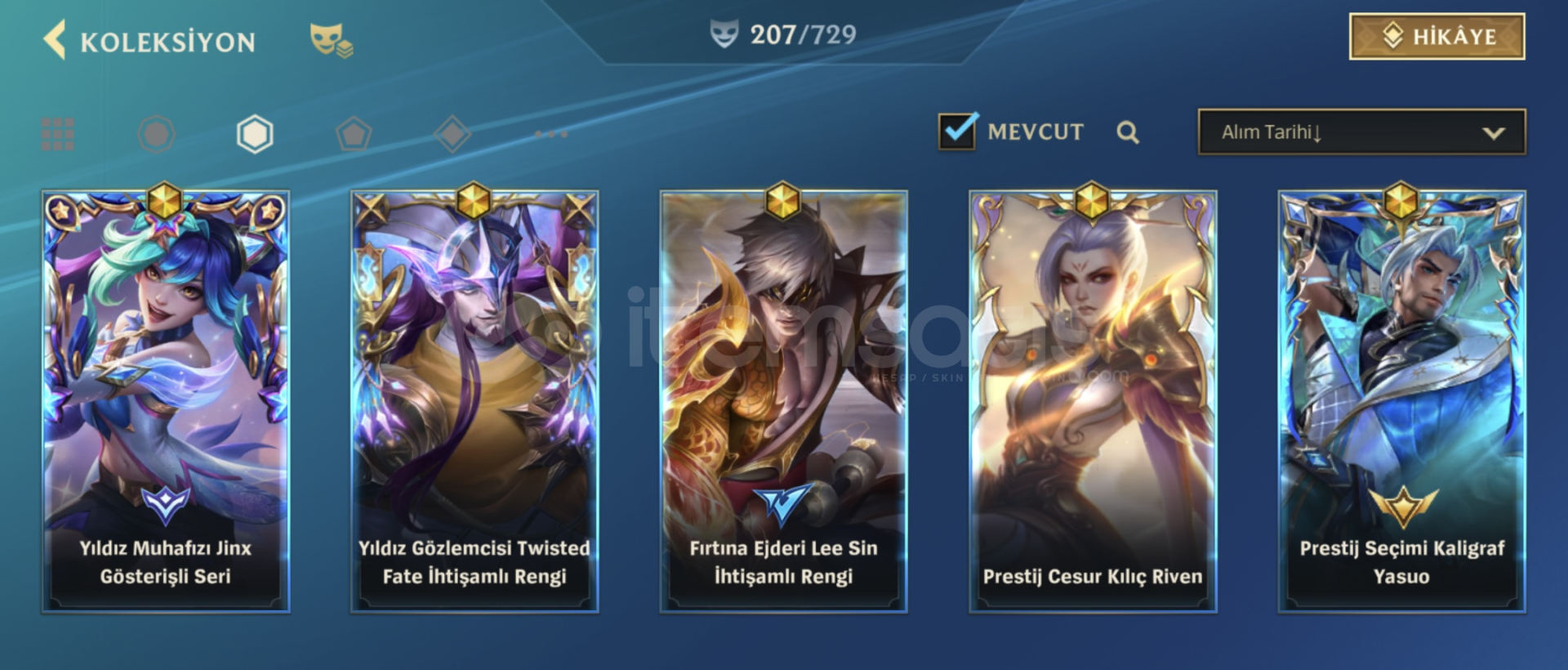The height and width of the screenshot is (670, 1568).
Task: Select Prestij Seçimi Kaligraf Yasuo card
Action: pos(1401,401)
